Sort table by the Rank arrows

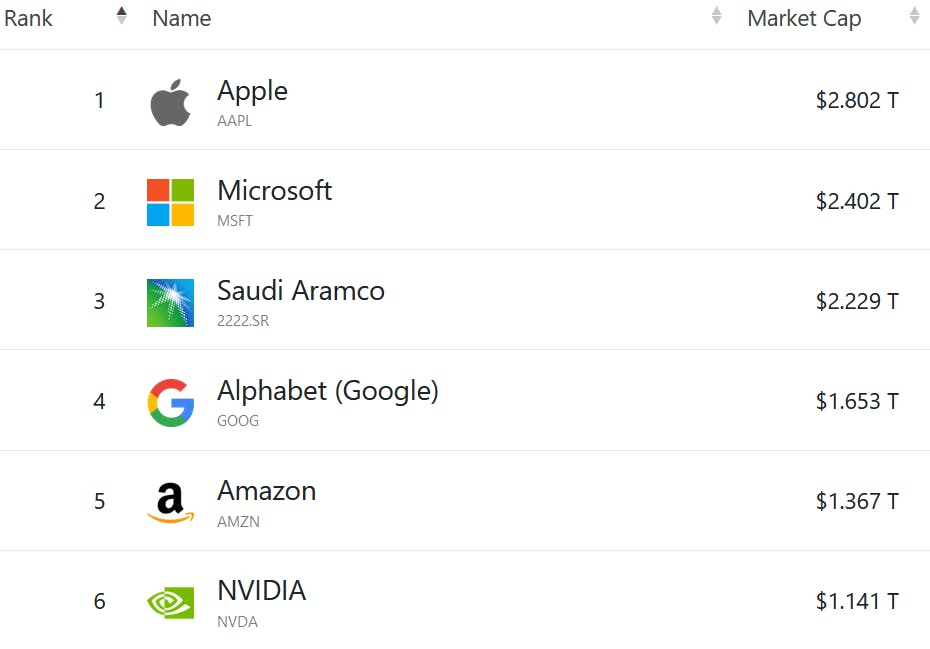pyautogui.click(x=121, y=16)
